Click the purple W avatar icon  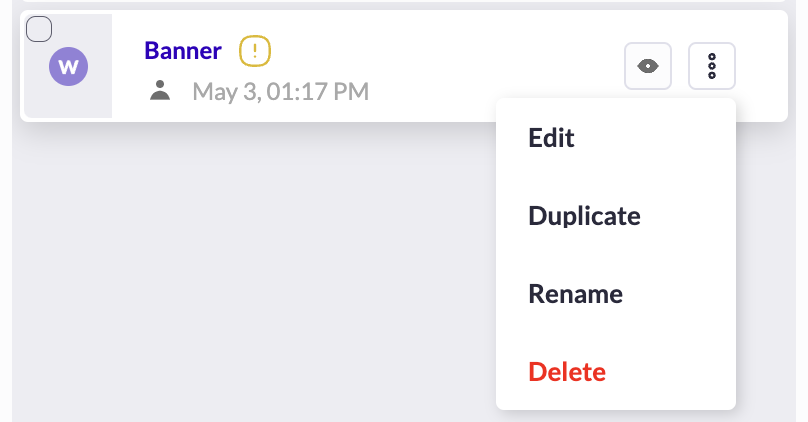pos(69,66)
